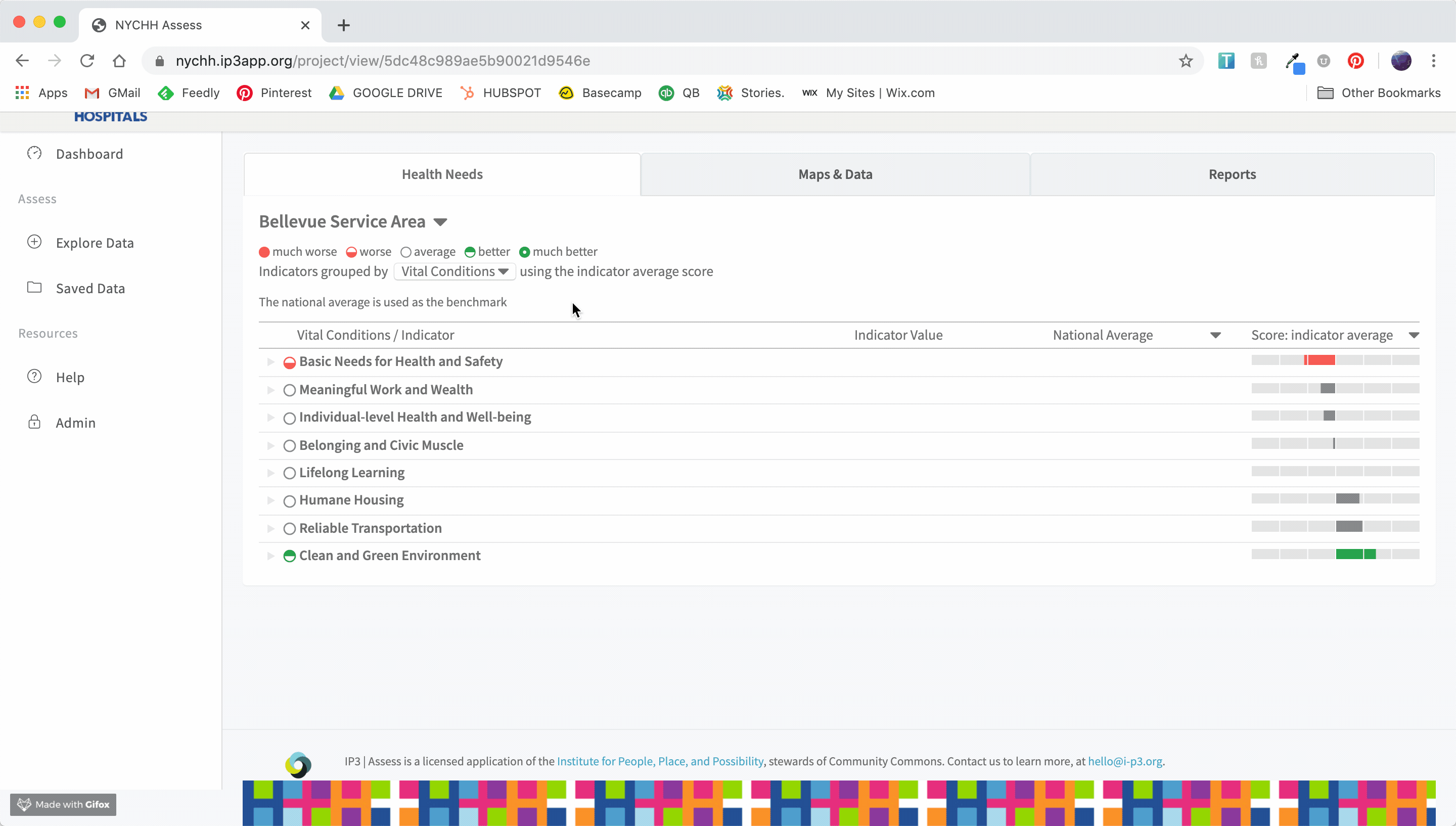Click the browser back arrow
Image resolution: width=1456 pixels, height=826 pixels.
(22, 61)
